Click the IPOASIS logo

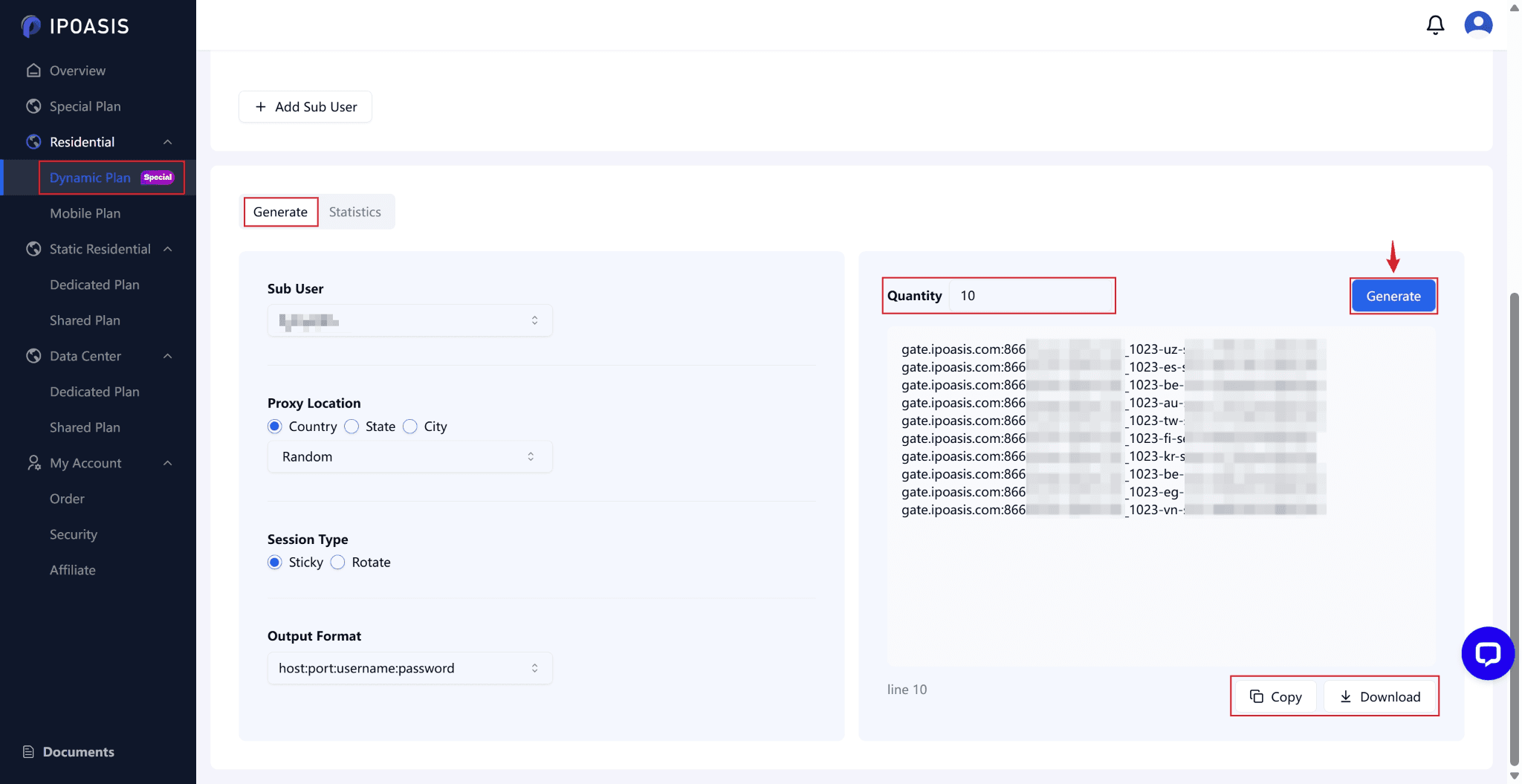[75, 26]
